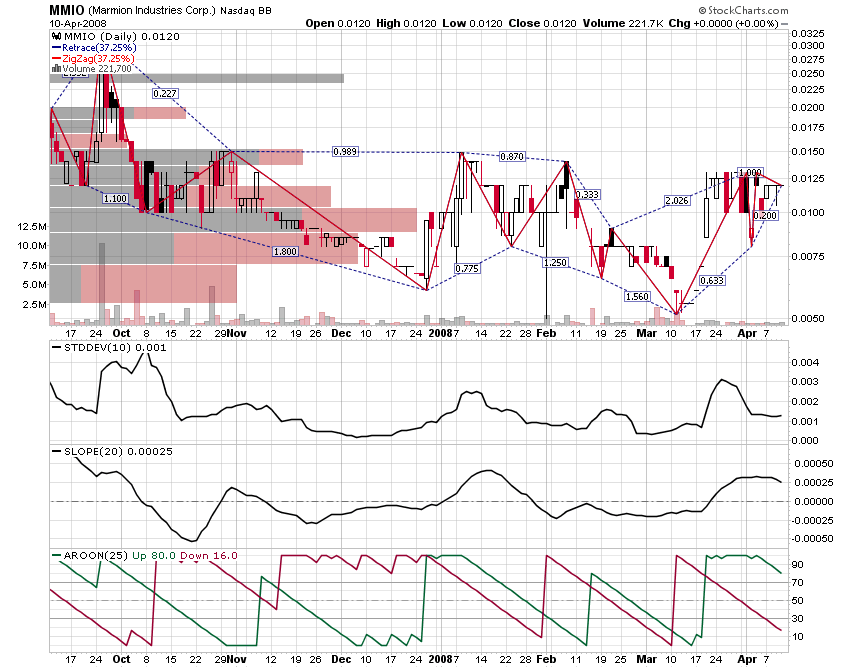Click the 0.775 retracement label

[467, 268]
